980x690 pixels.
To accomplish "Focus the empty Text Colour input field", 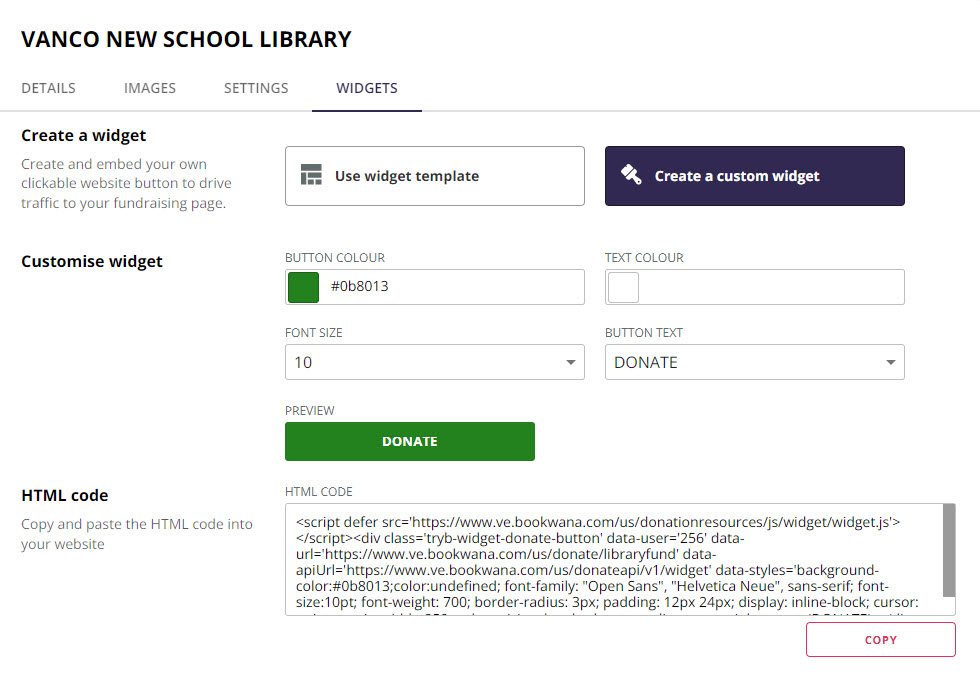I will pos(770,287).
